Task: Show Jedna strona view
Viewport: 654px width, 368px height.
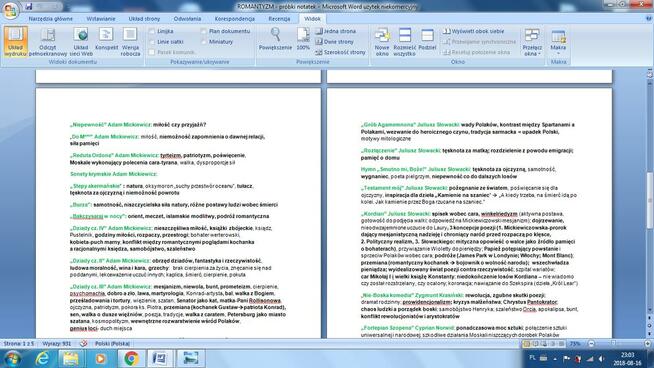Action: click(x=336, y=31)
